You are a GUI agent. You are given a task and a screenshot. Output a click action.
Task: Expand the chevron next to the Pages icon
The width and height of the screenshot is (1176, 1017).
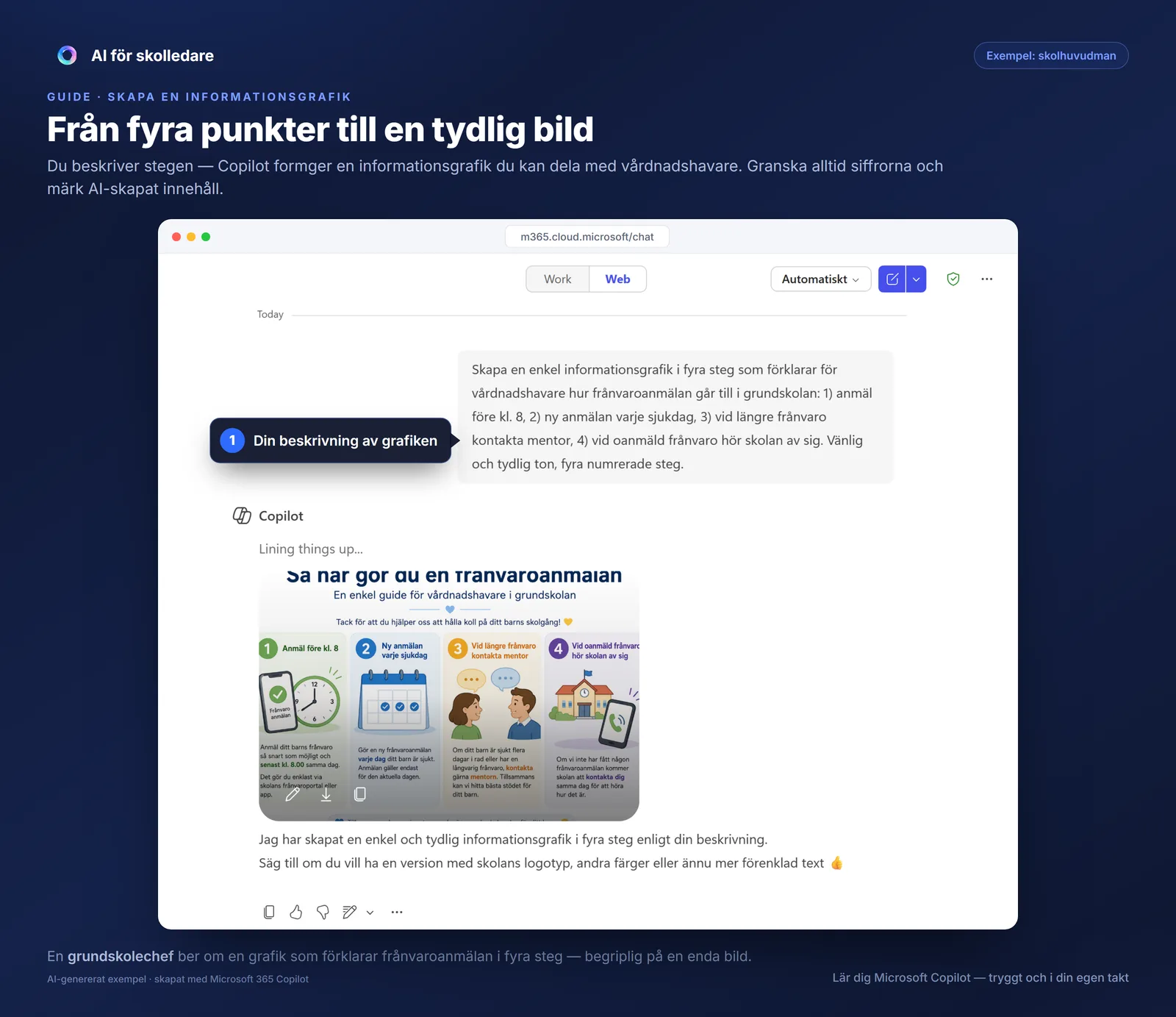(x=370, y=913)
